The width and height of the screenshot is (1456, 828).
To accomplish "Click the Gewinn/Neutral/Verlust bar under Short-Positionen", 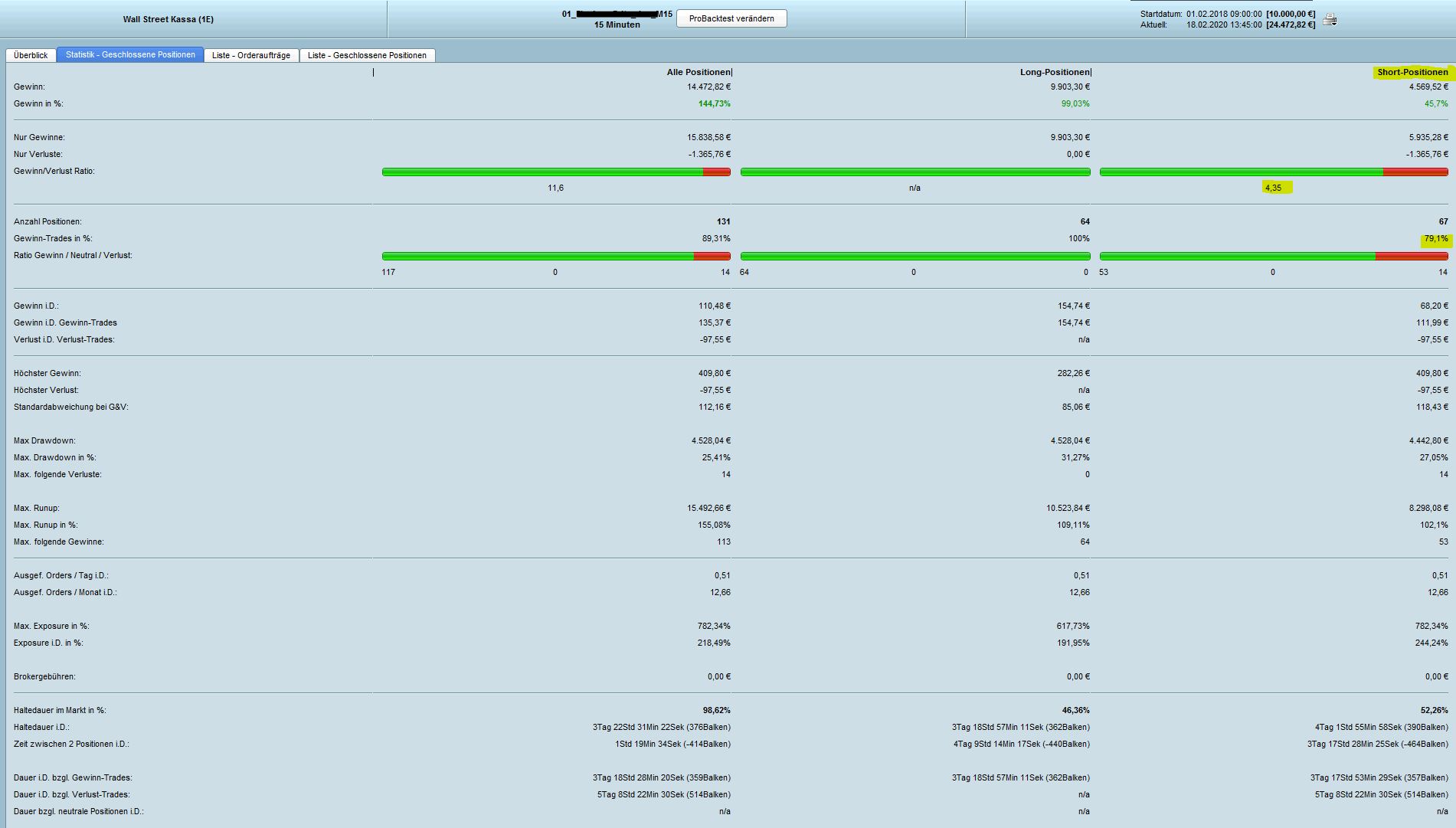I will pos(1274,256).
